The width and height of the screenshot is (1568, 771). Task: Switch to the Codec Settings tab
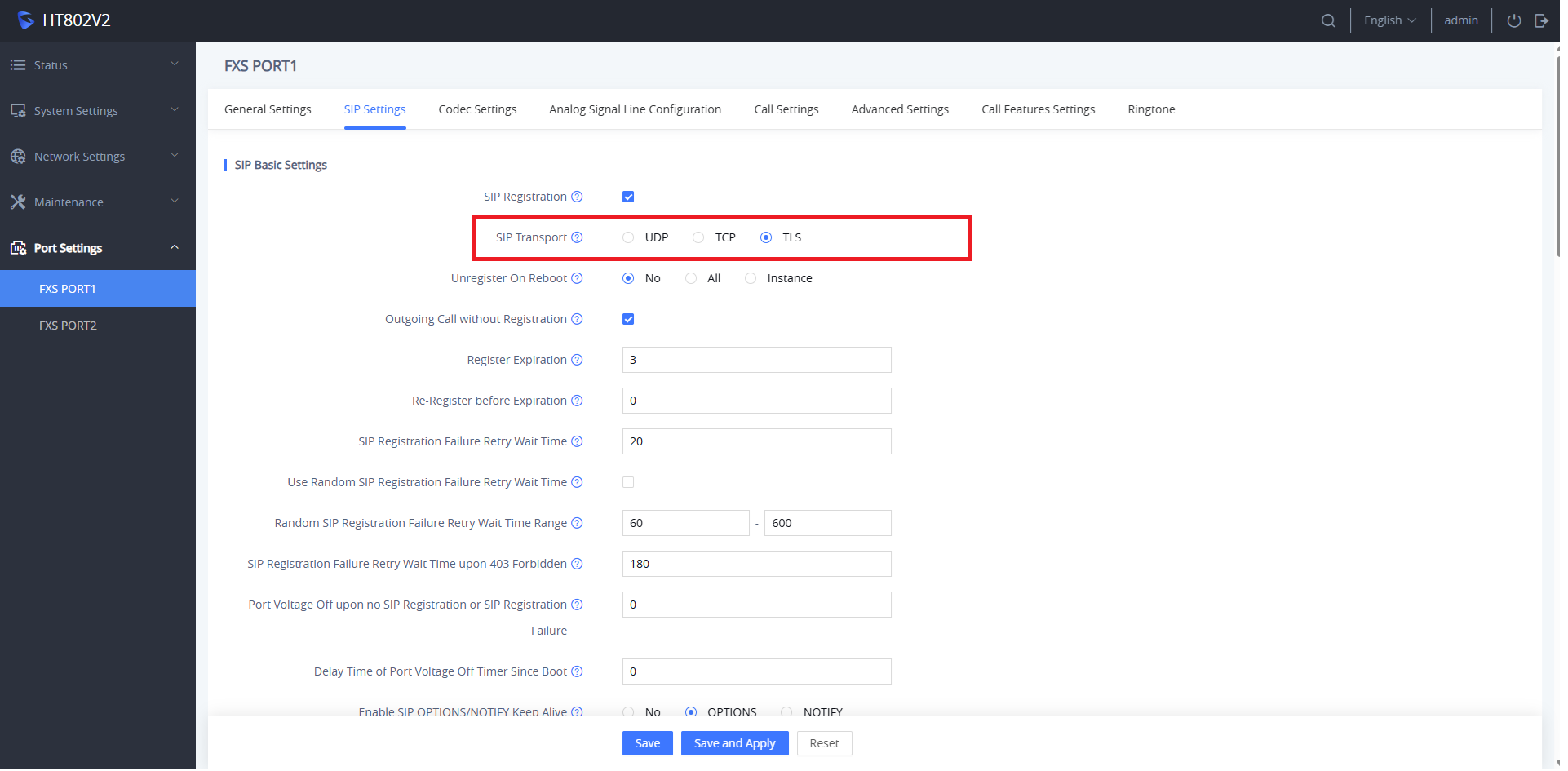click(x=477, y=109)
